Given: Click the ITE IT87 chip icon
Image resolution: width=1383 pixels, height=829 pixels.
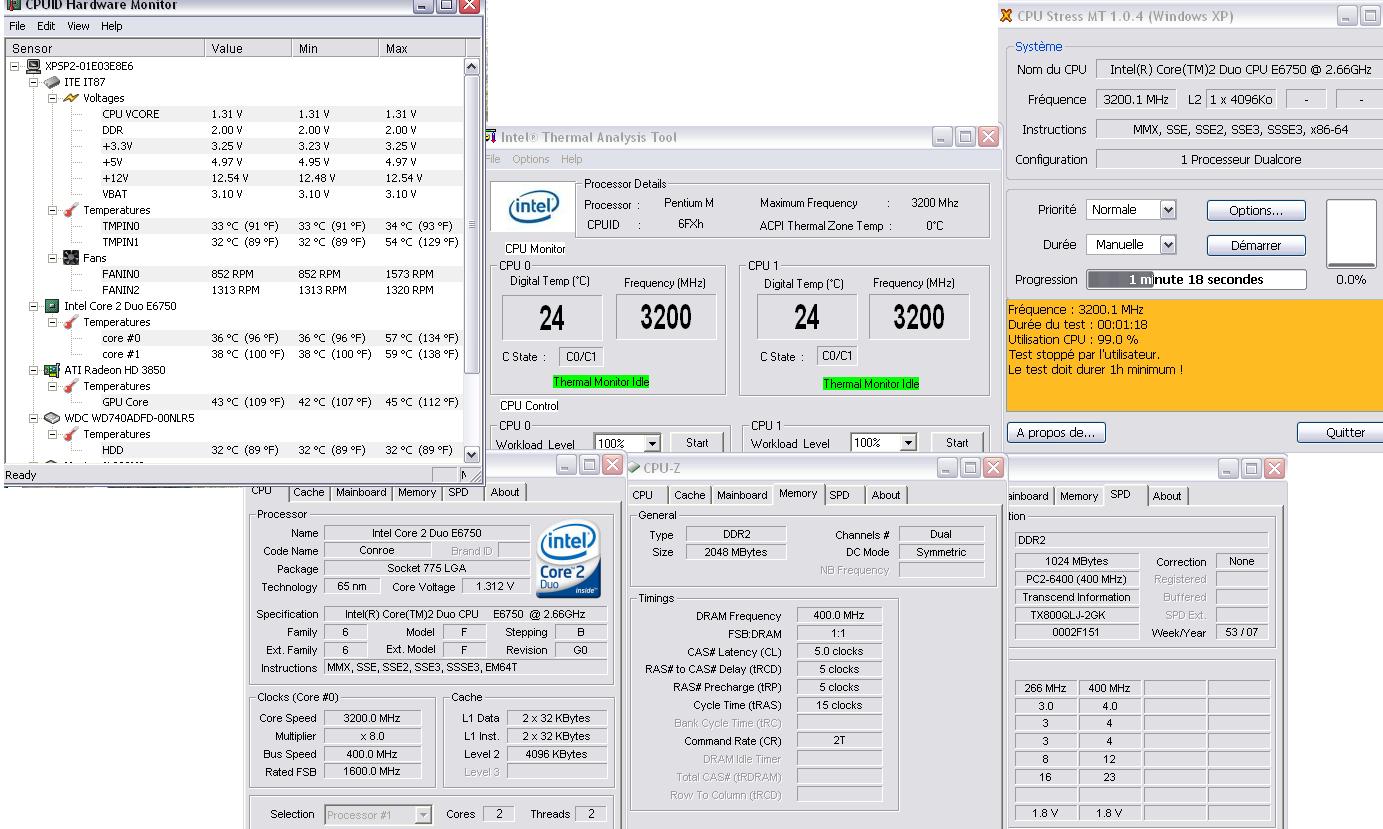Looking at the screenshot, I should [x=52, y=82].
